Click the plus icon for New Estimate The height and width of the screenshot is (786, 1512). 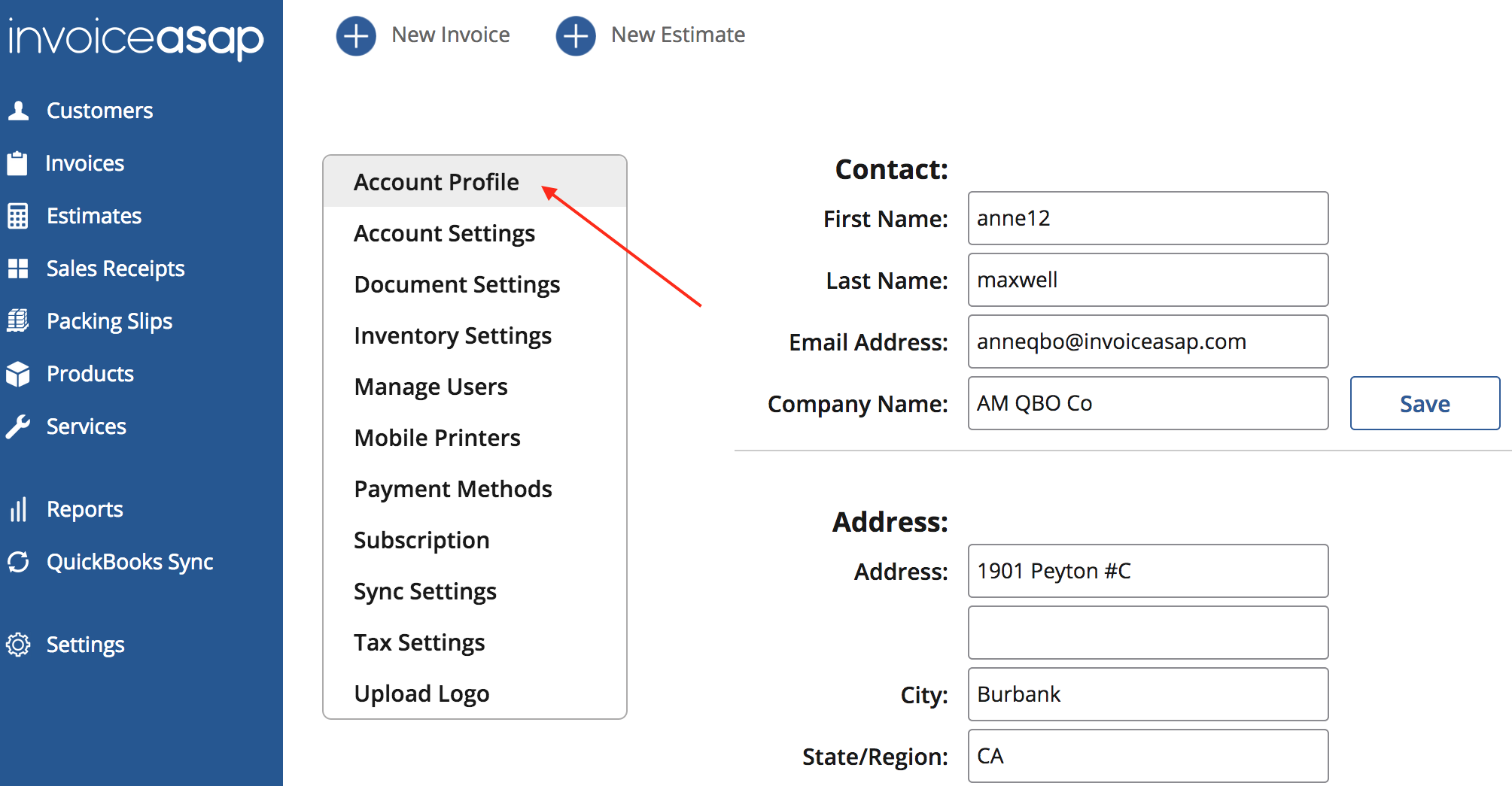point(575,35)
